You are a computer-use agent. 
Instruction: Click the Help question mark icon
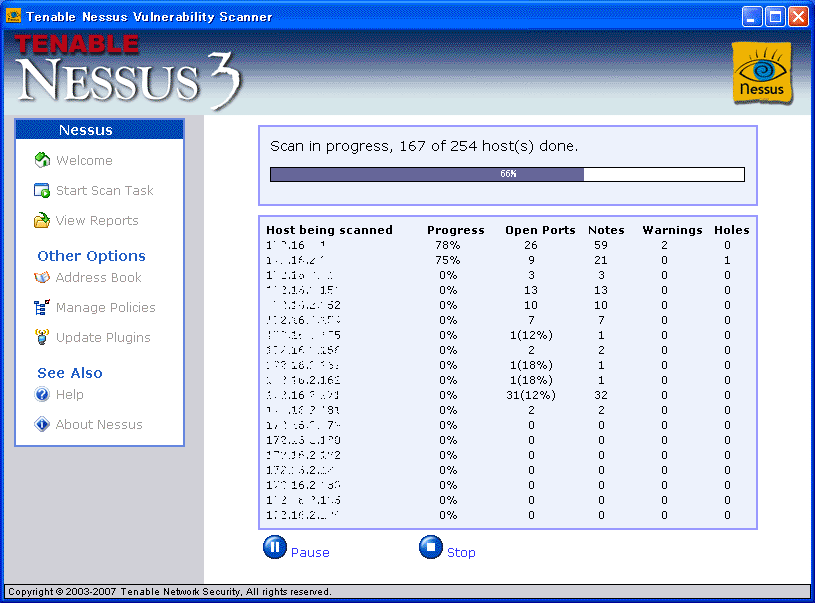[42, 395]
